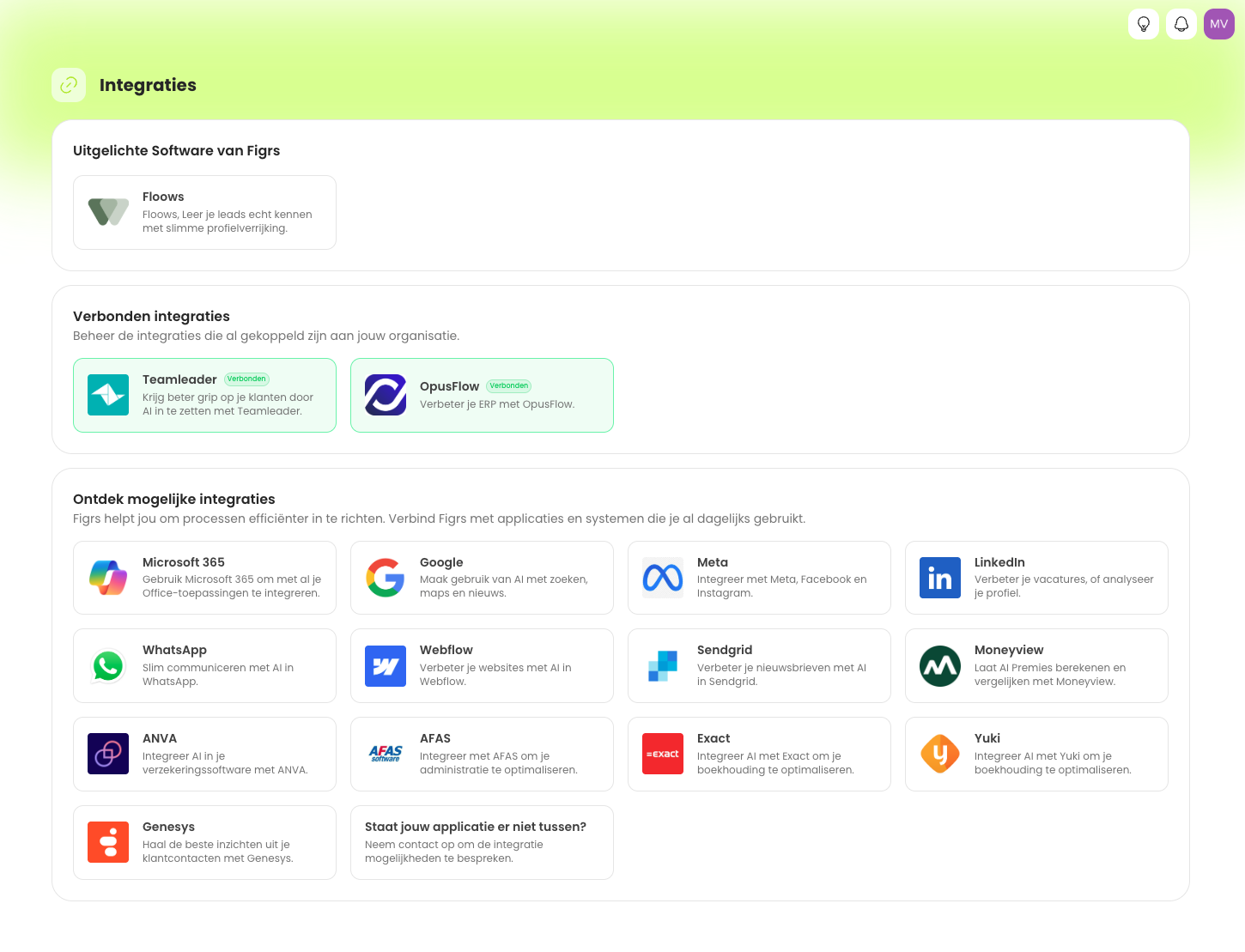Open the Webflow integration description
The image size is (1245, 952).
[x=495, y=675]
